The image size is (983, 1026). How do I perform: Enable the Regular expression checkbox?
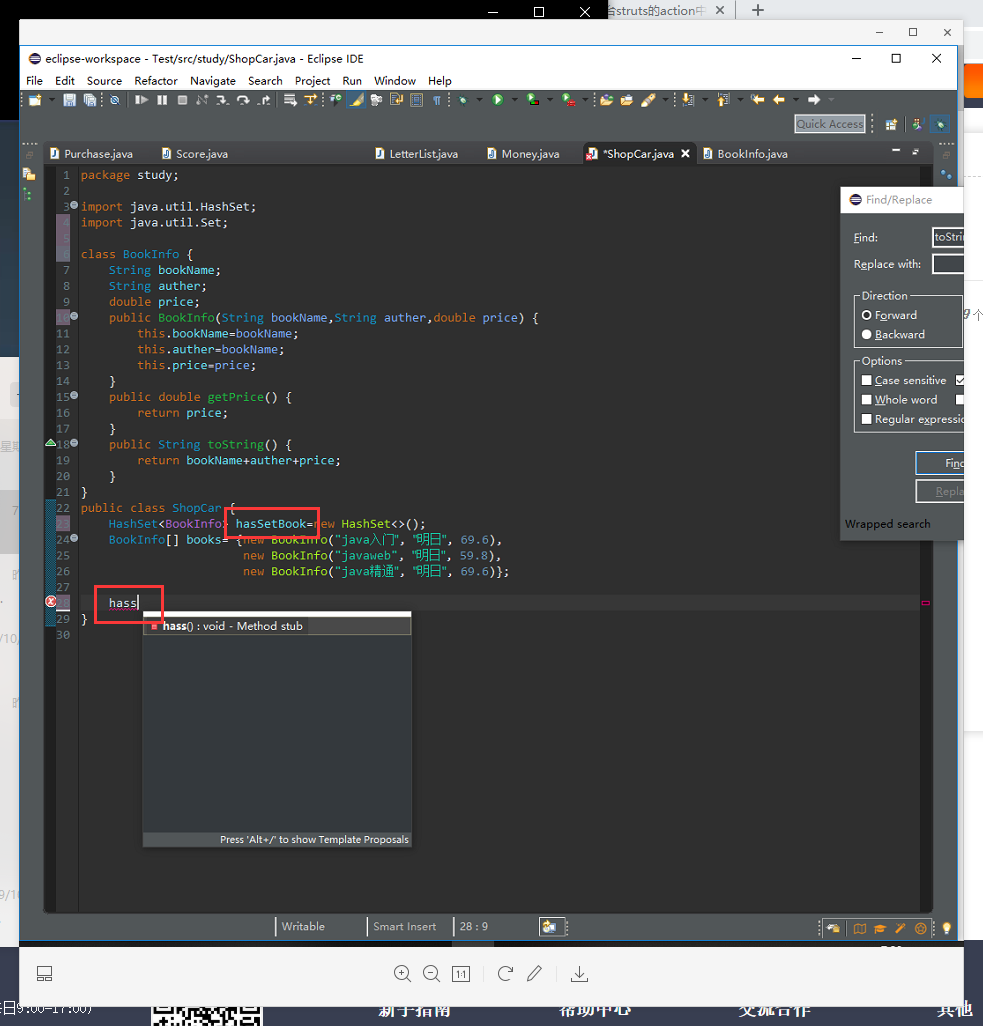(x=867, y=419)
